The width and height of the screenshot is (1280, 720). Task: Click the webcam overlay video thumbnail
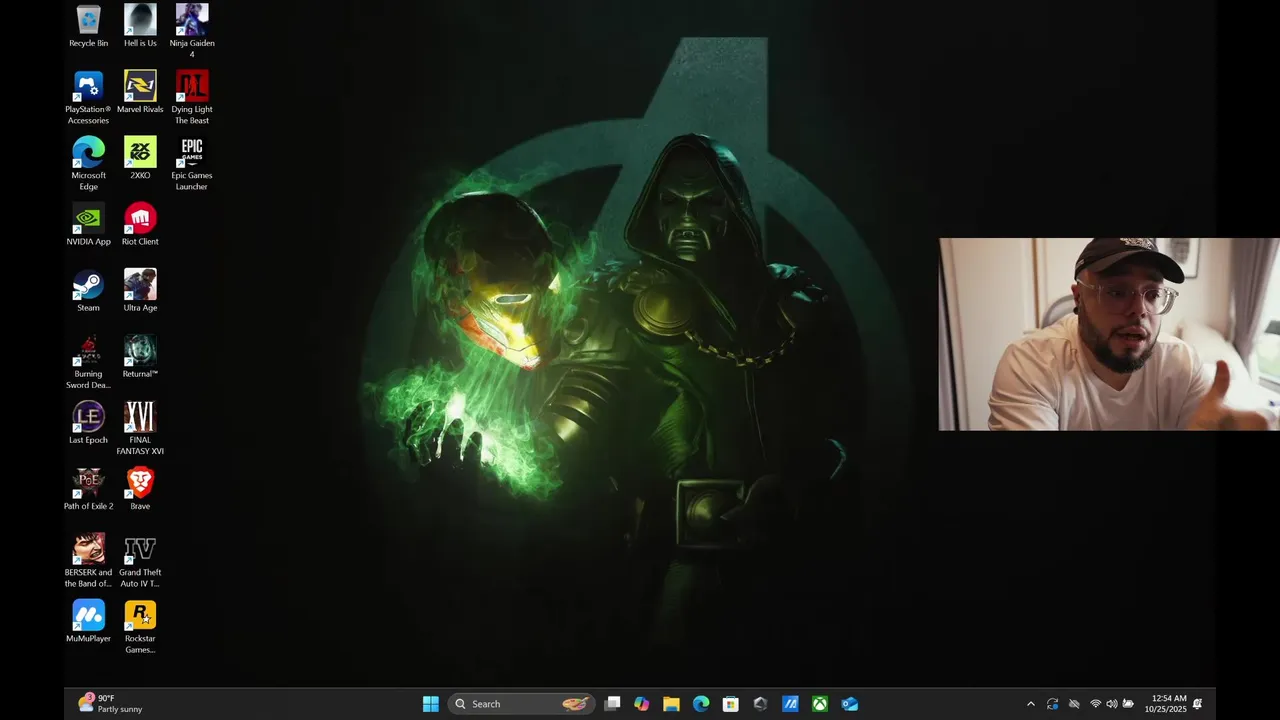pos(1109,334)
